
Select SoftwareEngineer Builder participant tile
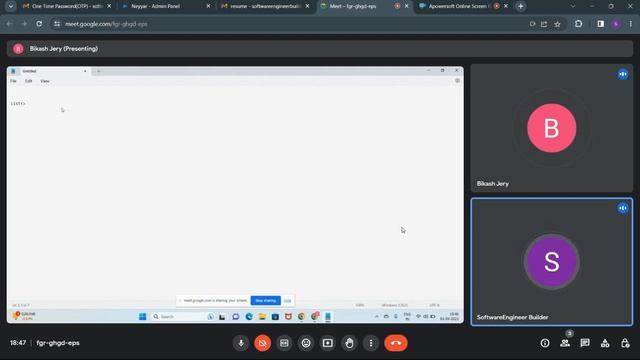[x=551, y=262]
